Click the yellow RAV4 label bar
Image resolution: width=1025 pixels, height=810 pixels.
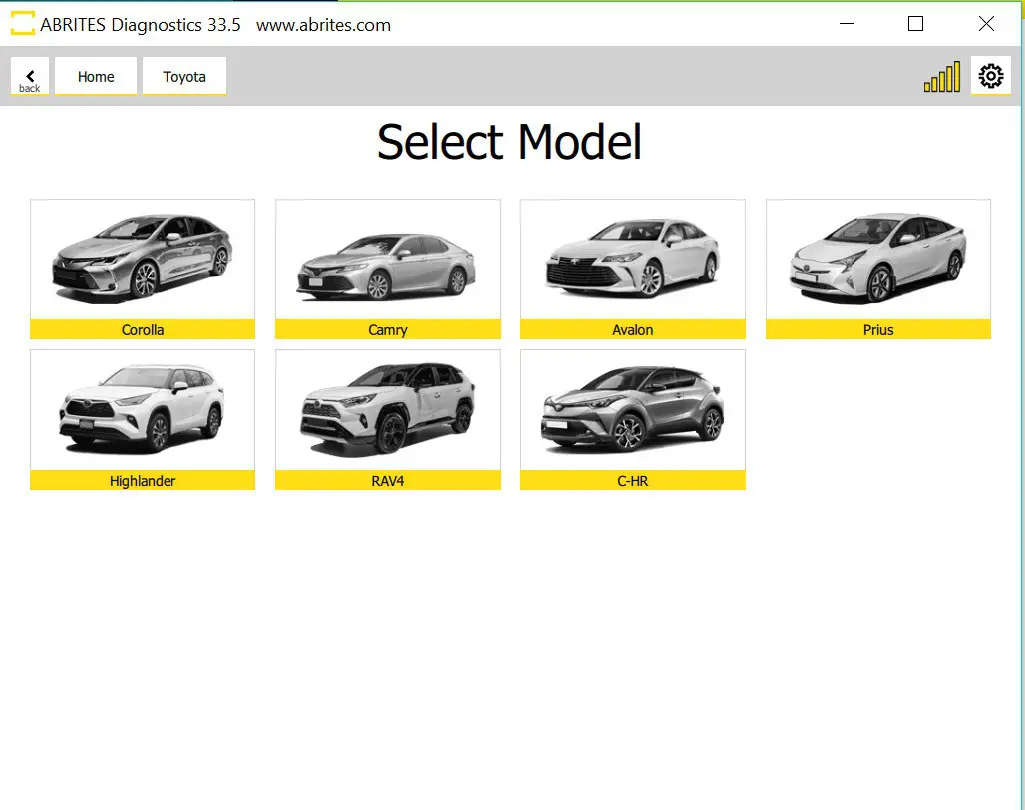[387, 480]
